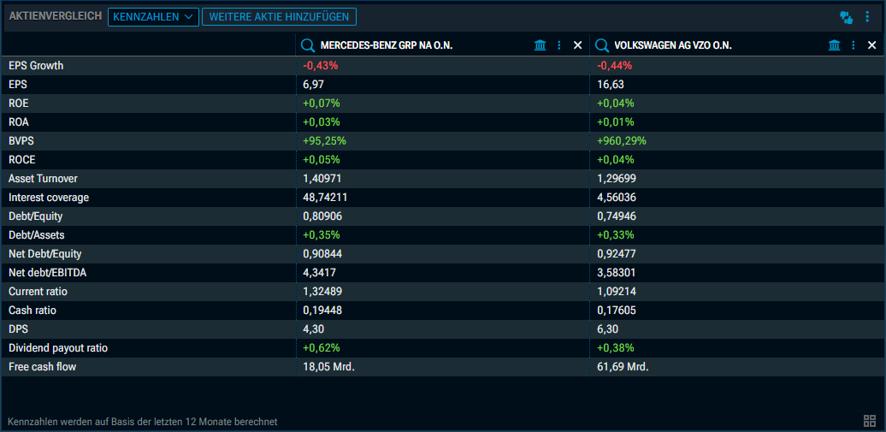Image resolution: width=886 pixels, height=432 pixels.
Task: Click search icon beside Volkswagen AG
Action: 602,45
